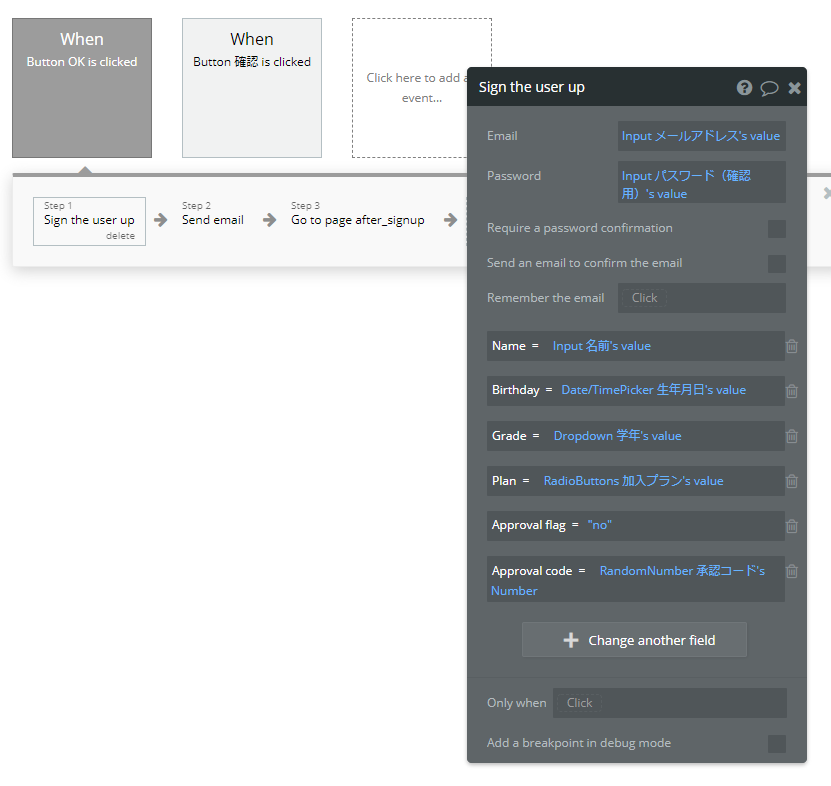Click the Remember the email expression field
The image size is (831, 786).
click(x=701, y=298)
